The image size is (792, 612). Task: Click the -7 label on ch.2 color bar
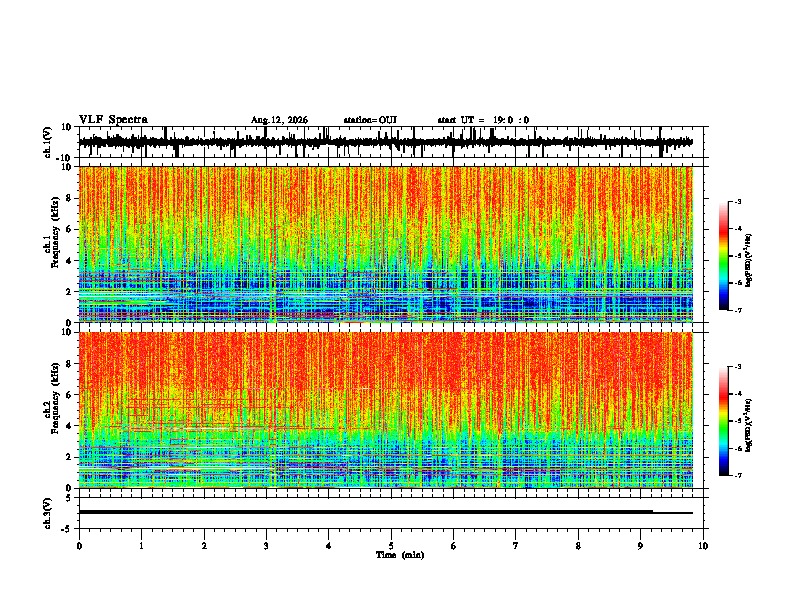pos(737,476)
